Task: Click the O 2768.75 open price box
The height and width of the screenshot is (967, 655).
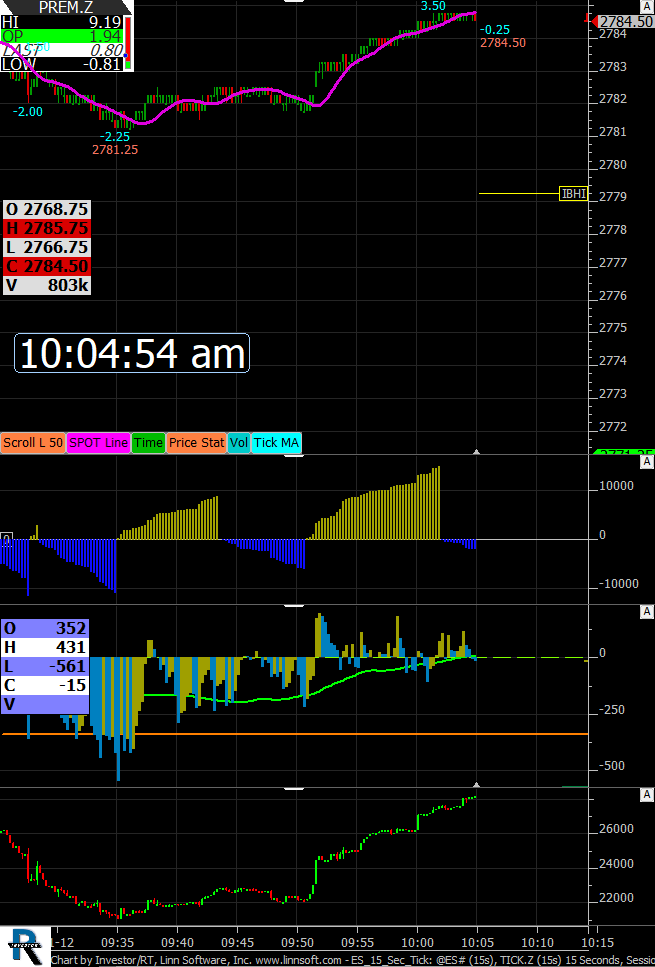Action: (47, 209)
